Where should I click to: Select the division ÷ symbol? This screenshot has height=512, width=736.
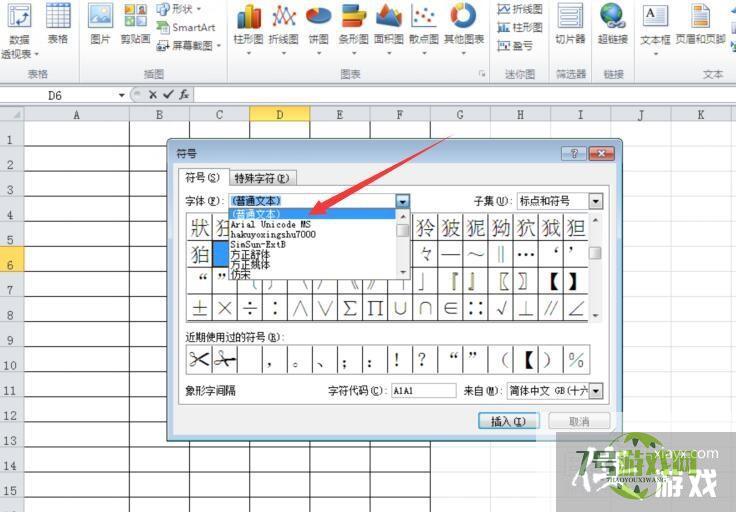tap(250, 308)
